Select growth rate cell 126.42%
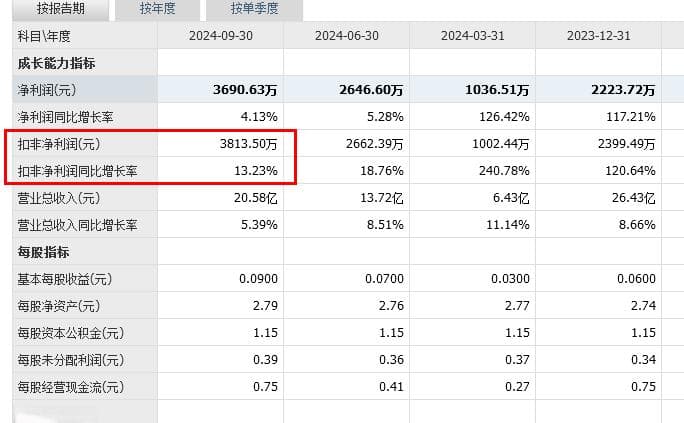The image size is (684, 423). [x=504, y=117]
